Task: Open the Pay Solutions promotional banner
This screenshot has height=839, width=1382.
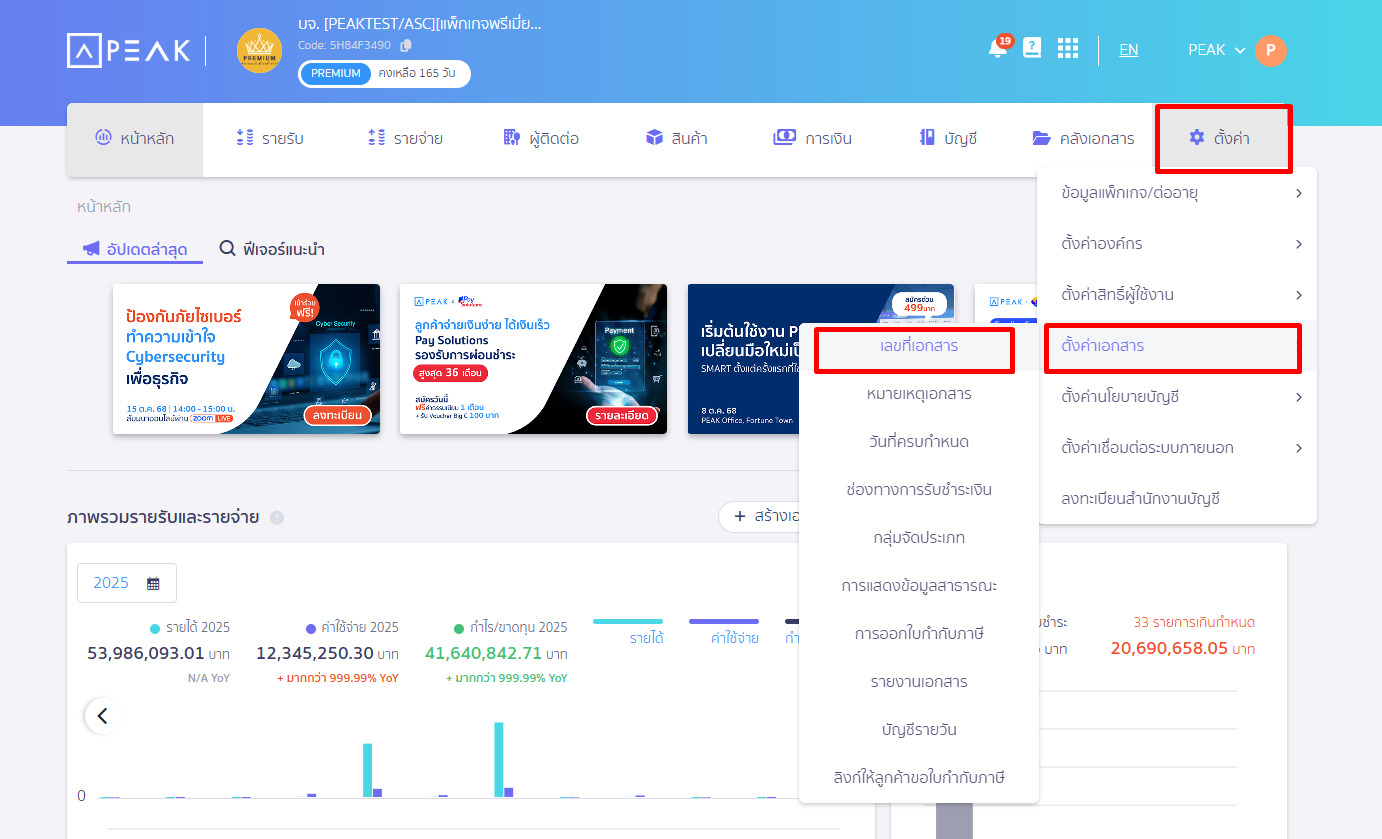Action: (x=532, y=358)
